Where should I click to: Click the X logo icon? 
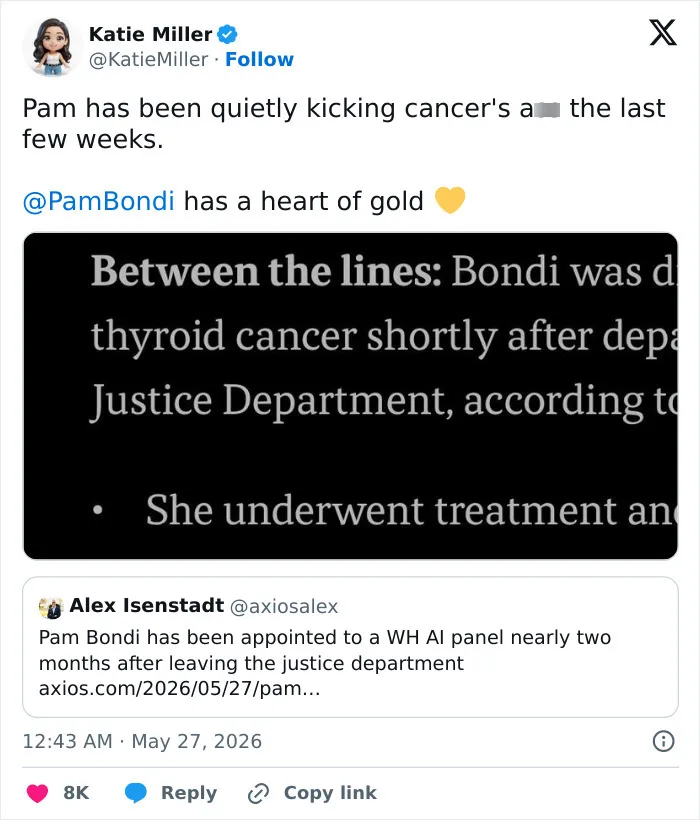(x=663, y=32)
